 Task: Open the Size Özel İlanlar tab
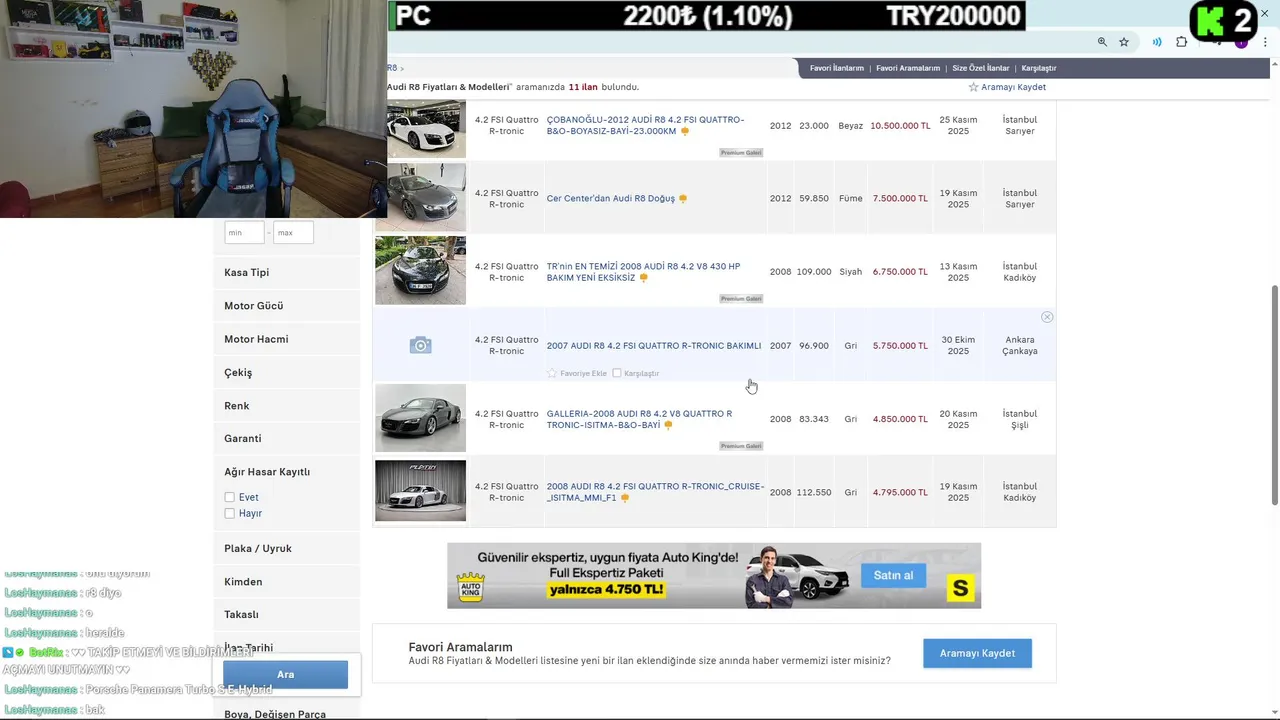pyautogui.click(x=981, y=68)
